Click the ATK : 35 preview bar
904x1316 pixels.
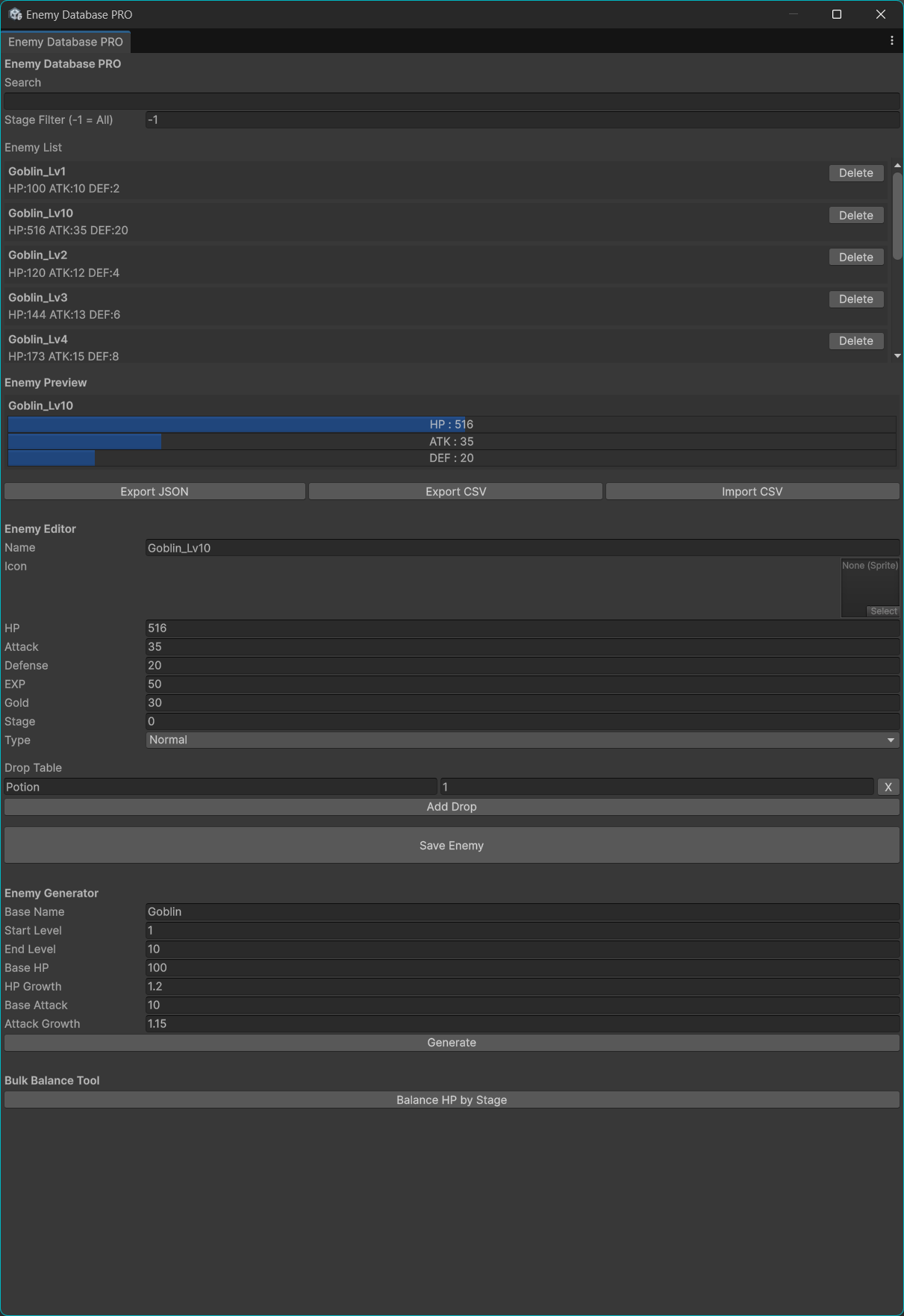[x=452, y=441]
